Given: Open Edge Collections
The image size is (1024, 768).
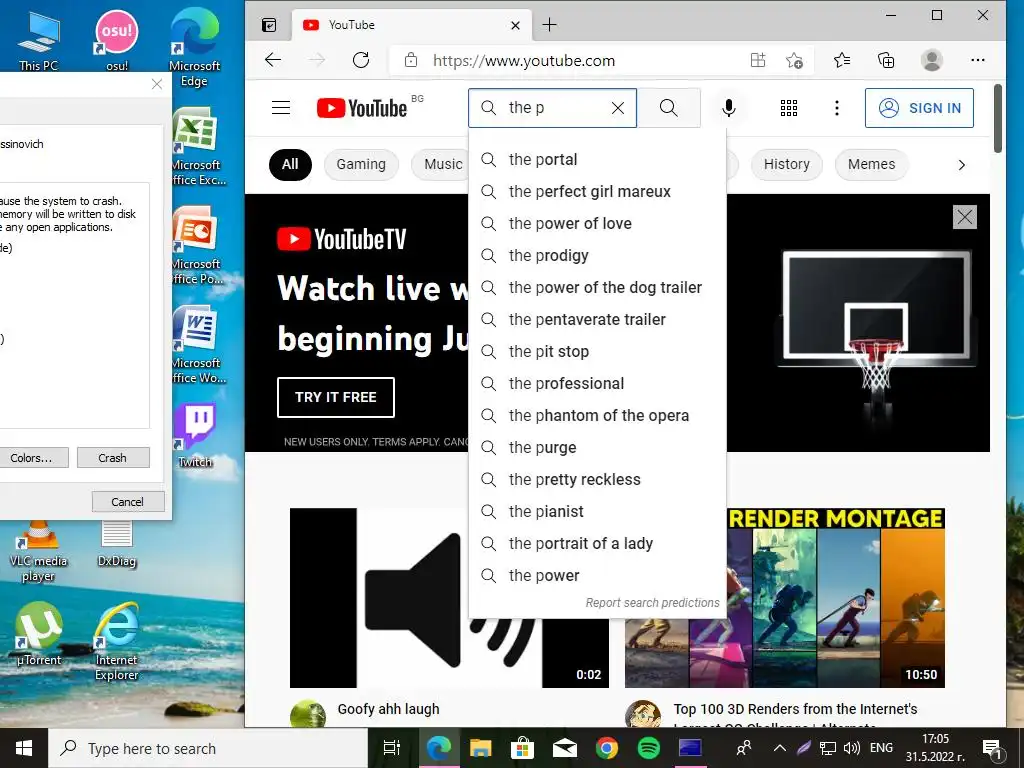Looking at the screenshot, I should (x=886, y=60).
